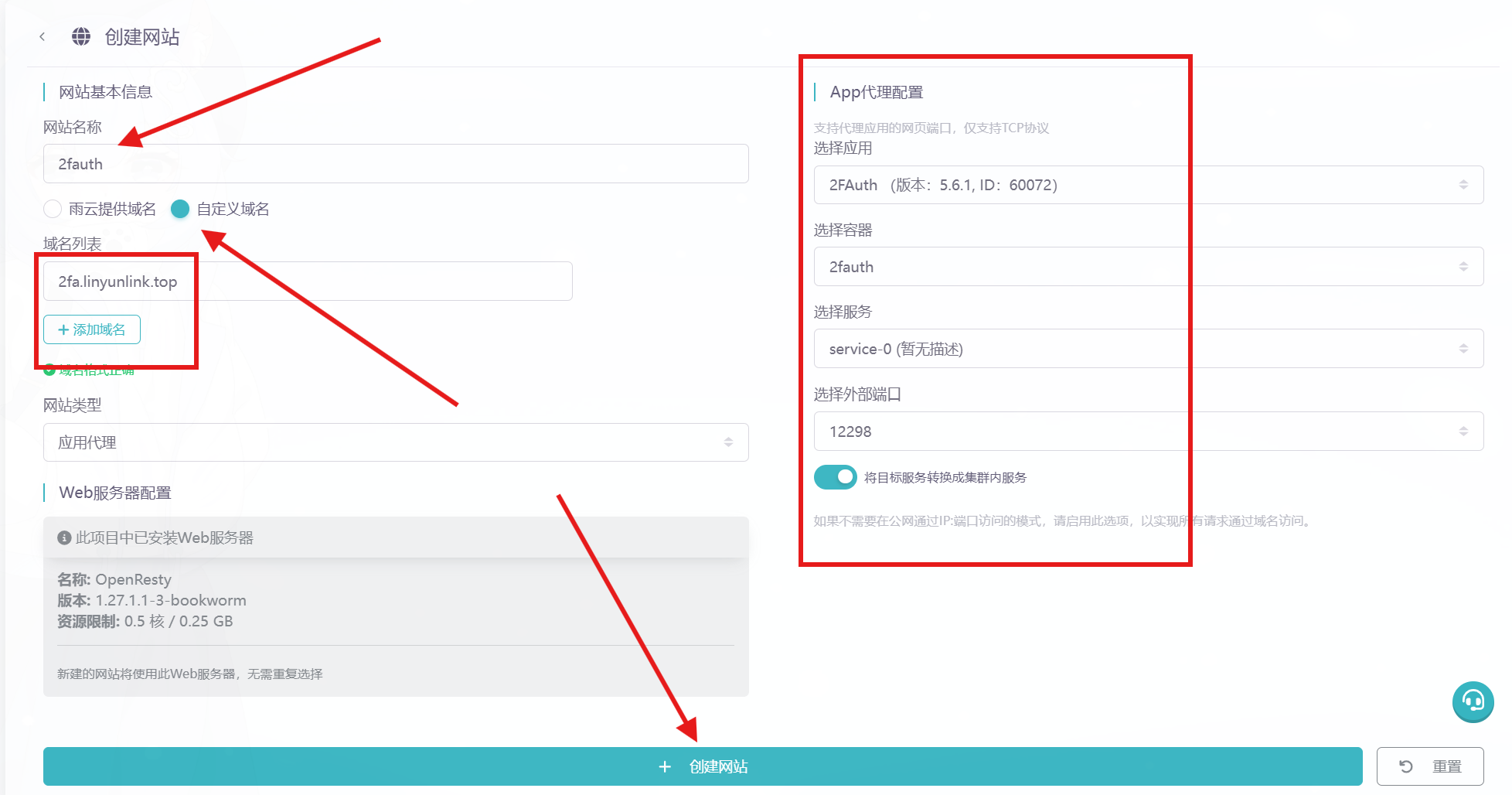Select 雨云提供域名 radio option
The height and width of the screenshot is (795, 1512).
(x=53, y=209)
